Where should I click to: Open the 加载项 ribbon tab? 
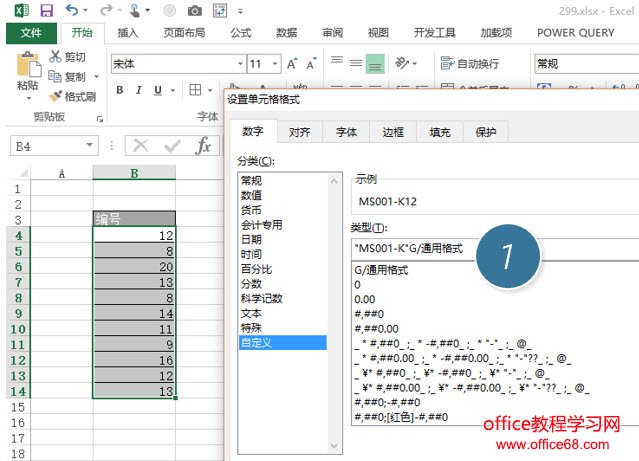pos(496,33)
